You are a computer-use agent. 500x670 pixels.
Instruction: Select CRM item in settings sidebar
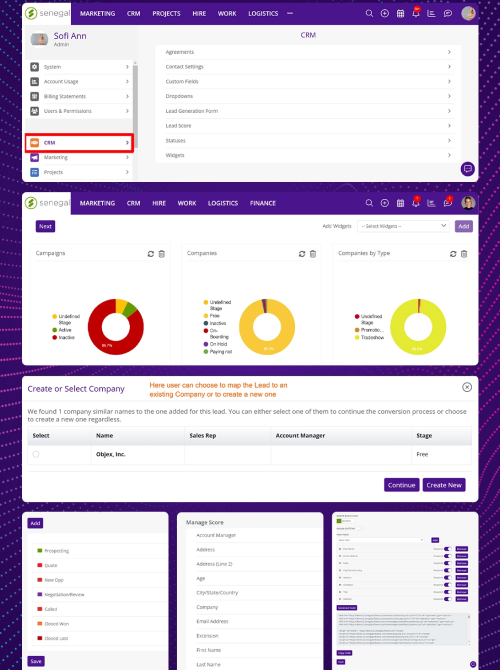(79, 143)
